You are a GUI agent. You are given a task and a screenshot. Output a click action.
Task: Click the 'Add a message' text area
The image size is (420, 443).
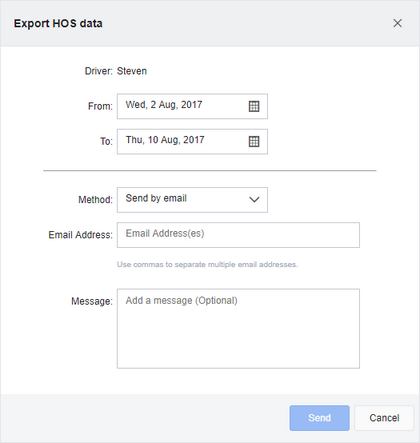click(x=238, y=329)
